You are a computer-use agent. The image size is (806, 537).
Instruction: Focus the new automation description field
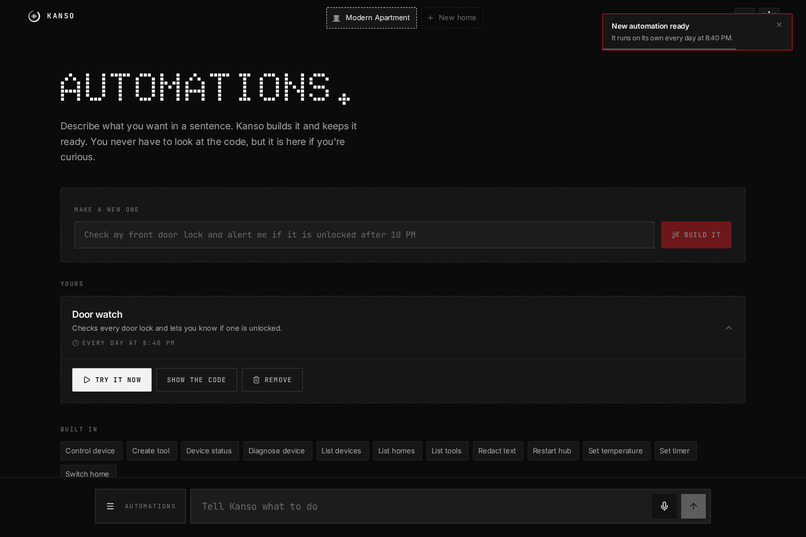364,235
